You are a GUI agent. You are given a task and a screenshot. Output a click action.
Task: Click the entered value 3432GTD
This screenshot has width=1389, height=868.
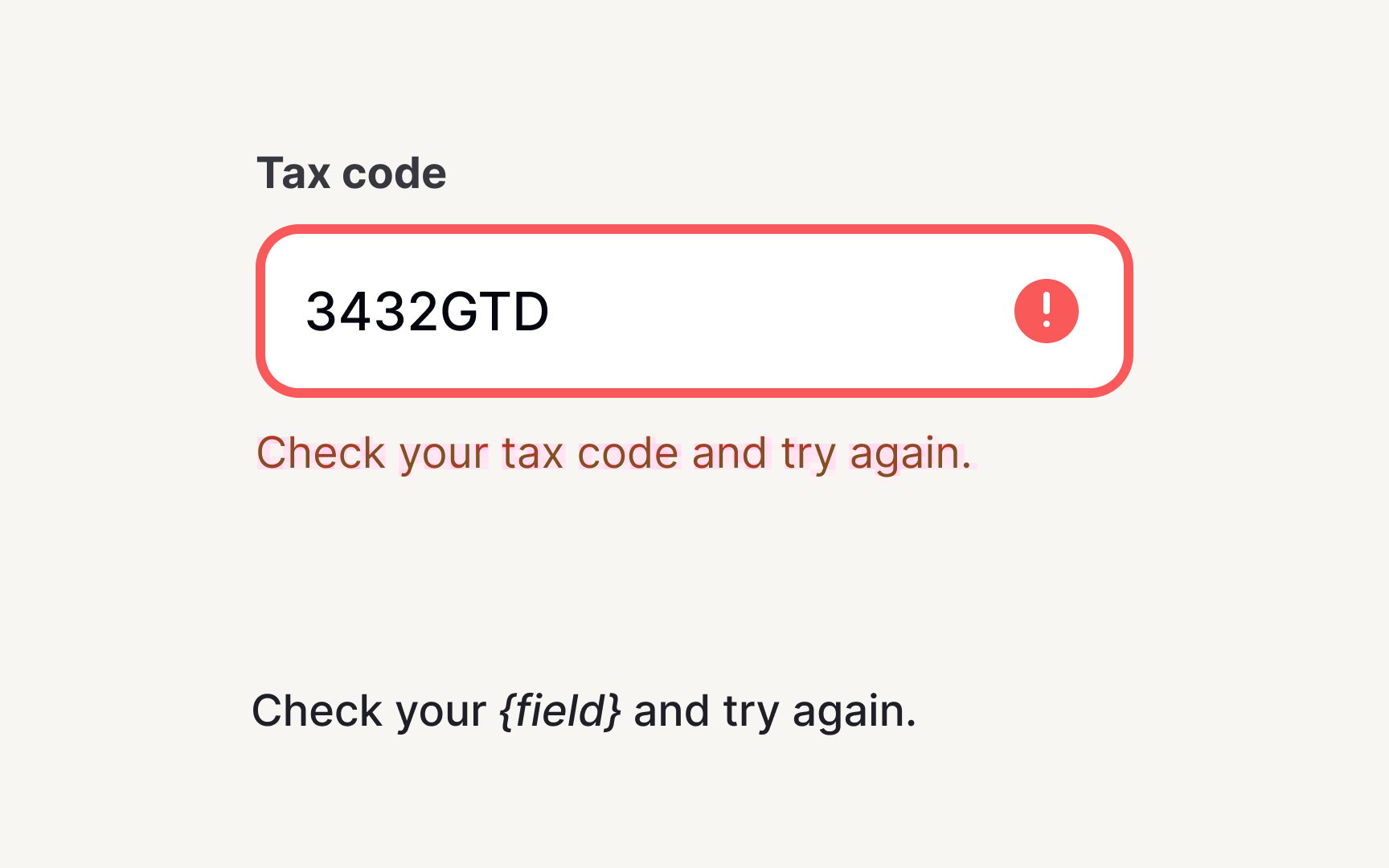tap(427, 312)
